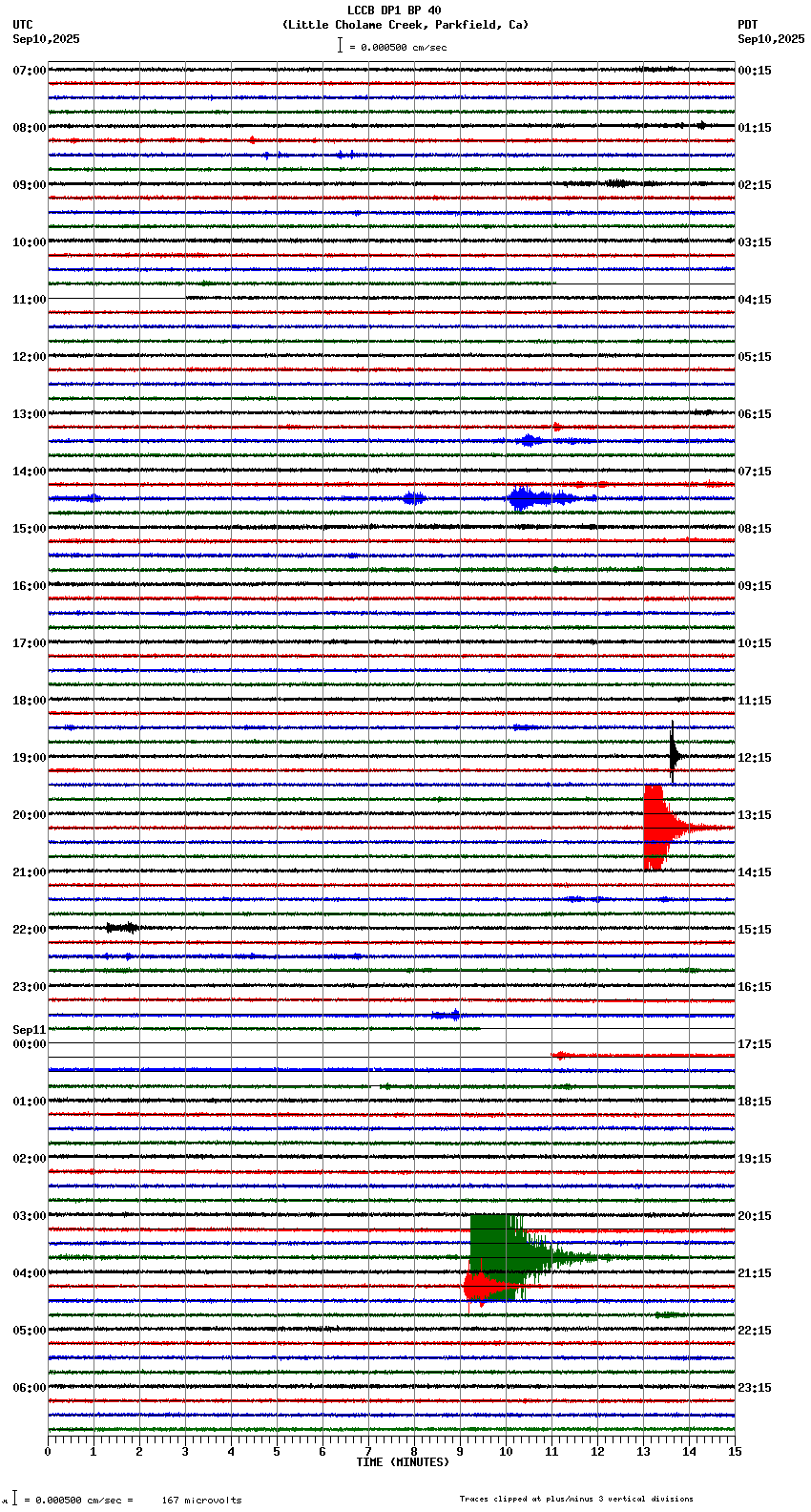811x1512 pixels.
Task: Click the UTC time label '11:00'
Action: click(30, 300)
